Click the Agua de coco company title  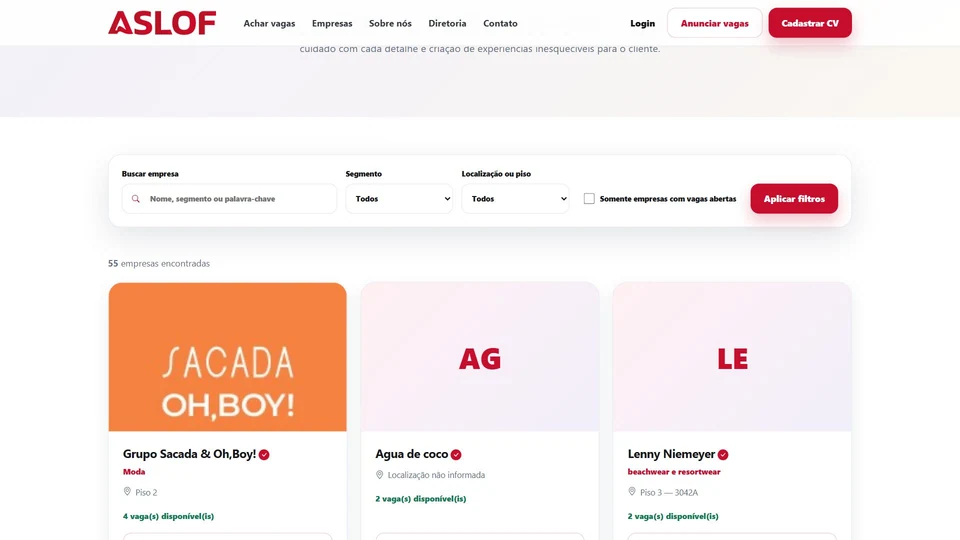coord(411,454)
